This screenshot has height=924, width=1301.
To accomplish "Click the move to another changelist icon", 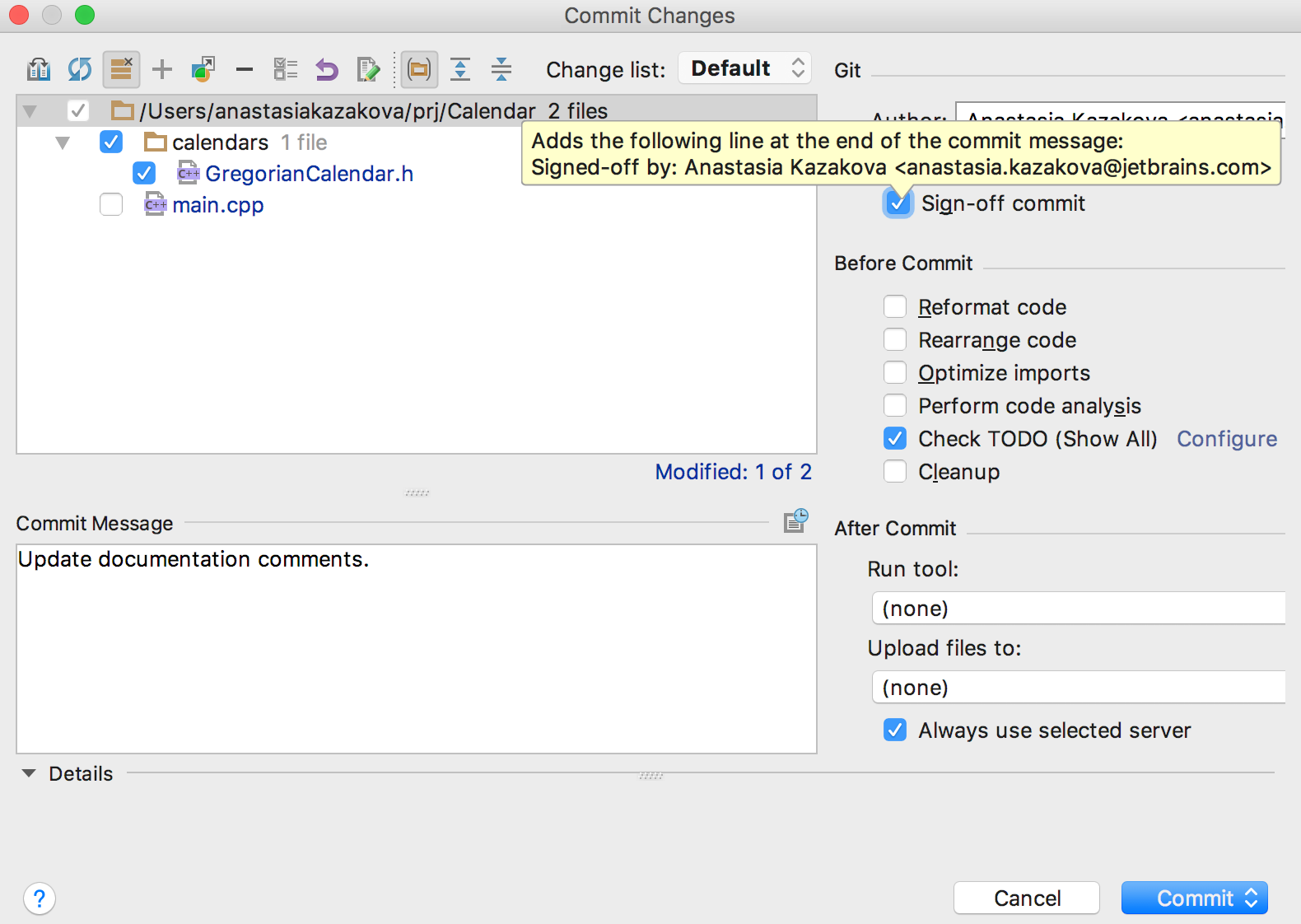I will point(203,69).
